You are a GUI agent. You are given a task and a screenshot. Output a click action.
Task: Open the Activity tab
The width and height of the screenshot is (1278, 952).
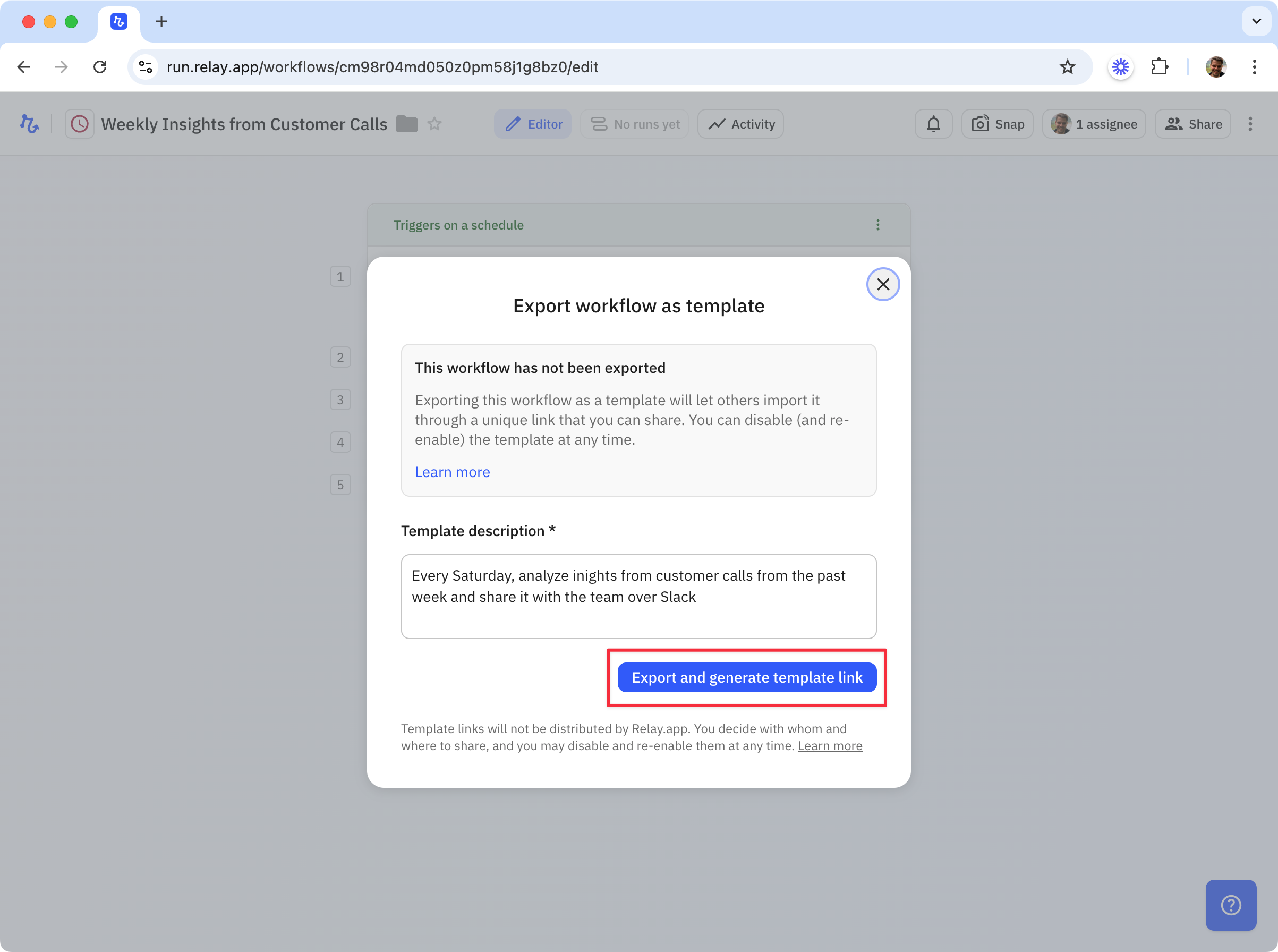pos(740,124)
